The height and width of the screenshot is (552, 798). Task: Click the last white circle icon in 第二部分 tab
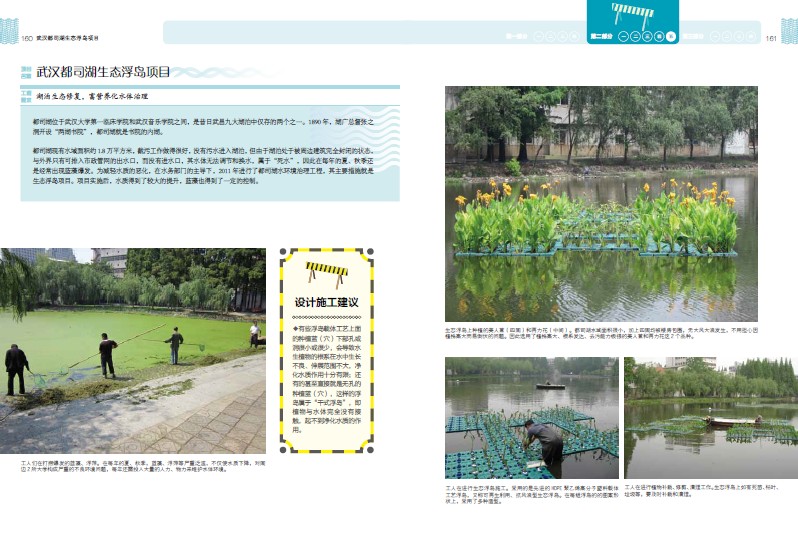click(672, 36)
